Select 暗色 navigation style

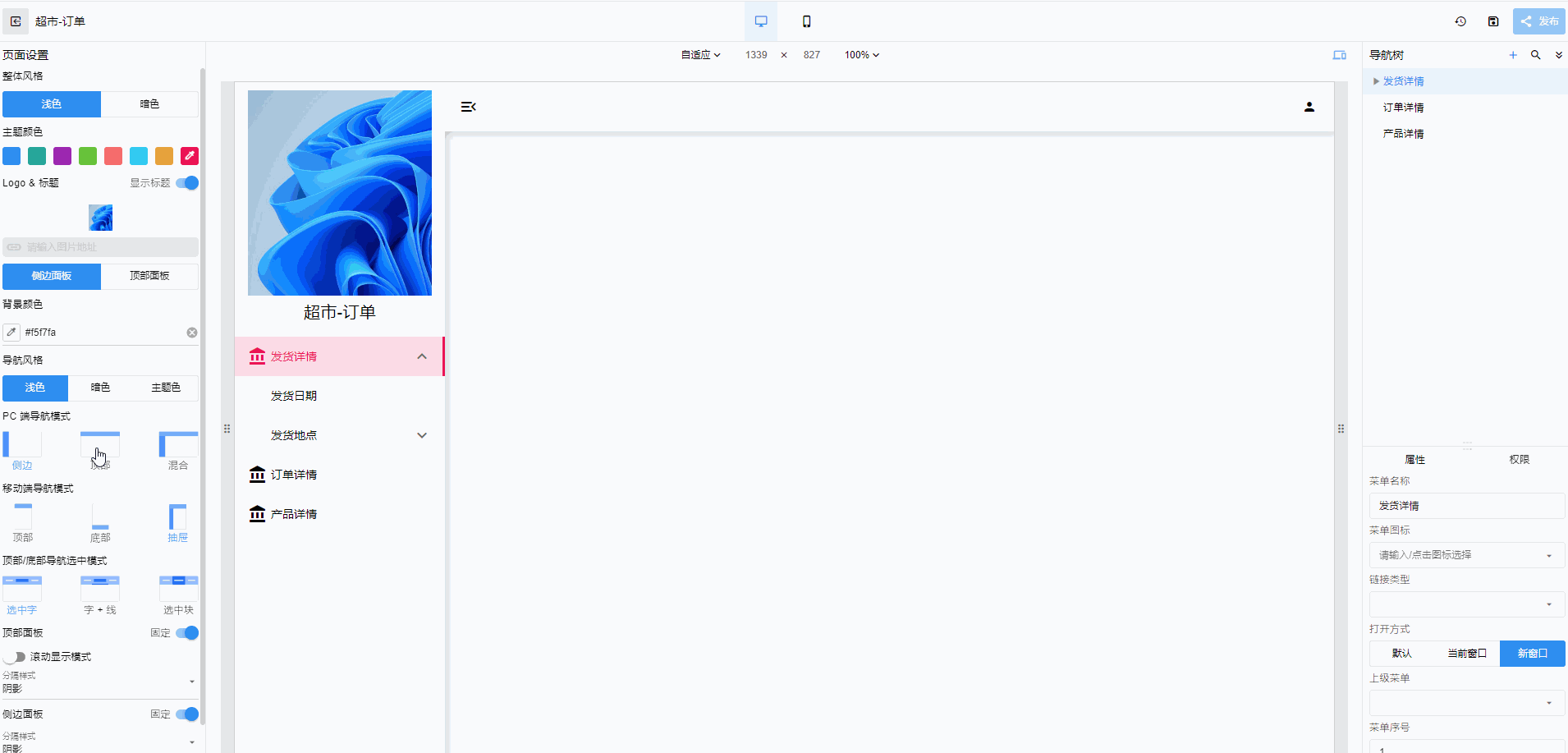(x=100, y=388)
